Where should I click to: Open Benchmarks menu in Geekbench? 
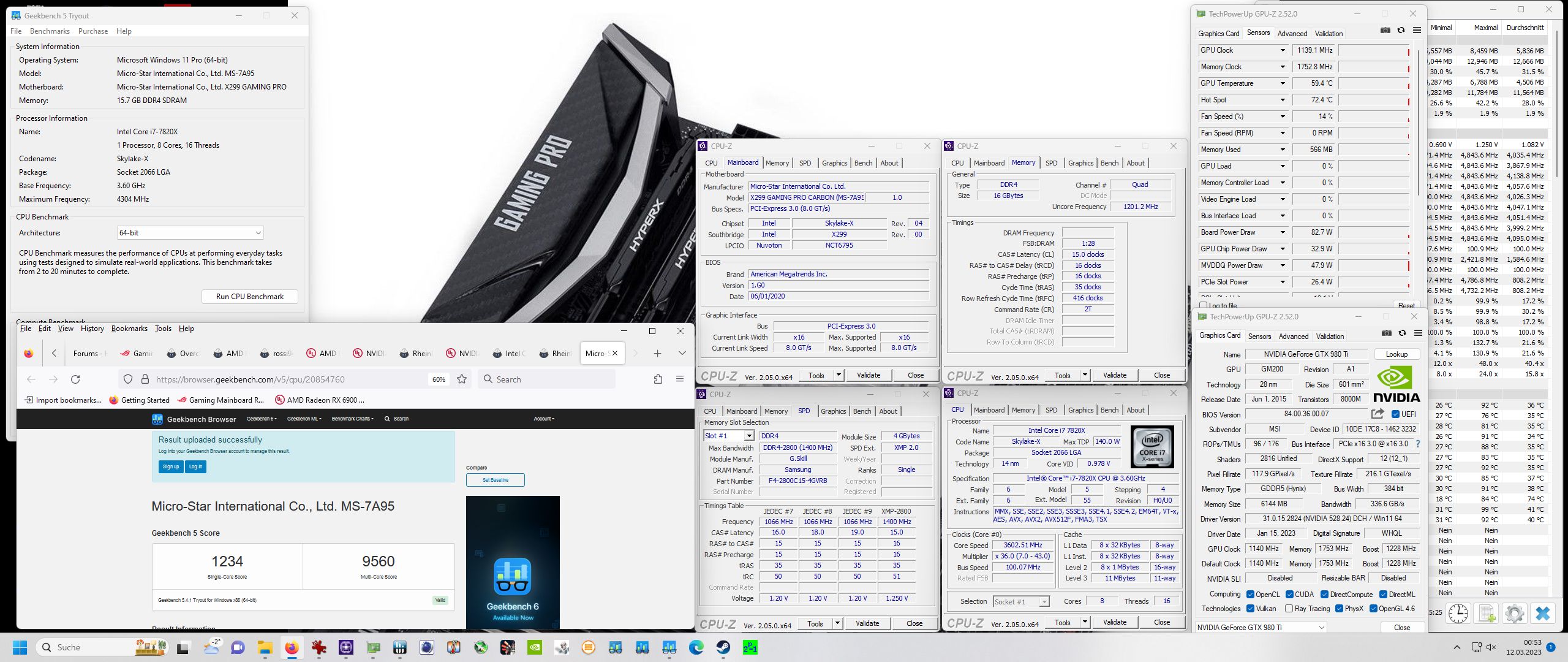pos(50,31)
